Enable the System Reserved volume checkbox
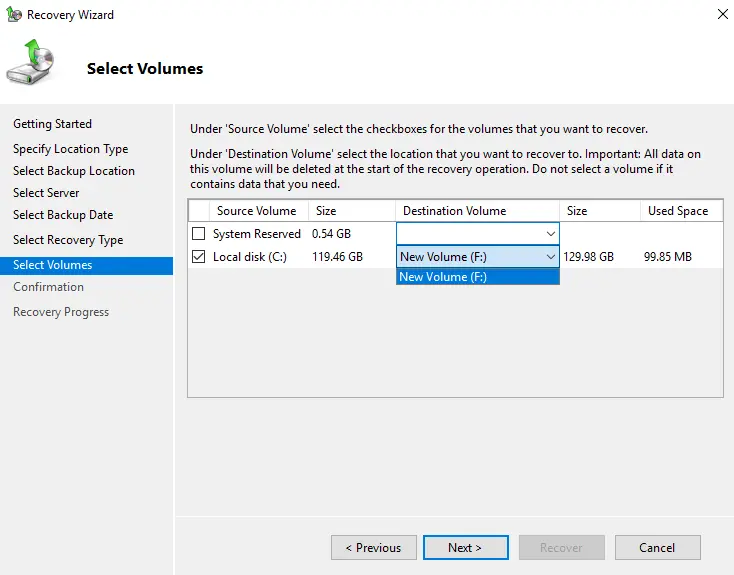The height and width of the screenshot is (575, 734). click(198, 234)
